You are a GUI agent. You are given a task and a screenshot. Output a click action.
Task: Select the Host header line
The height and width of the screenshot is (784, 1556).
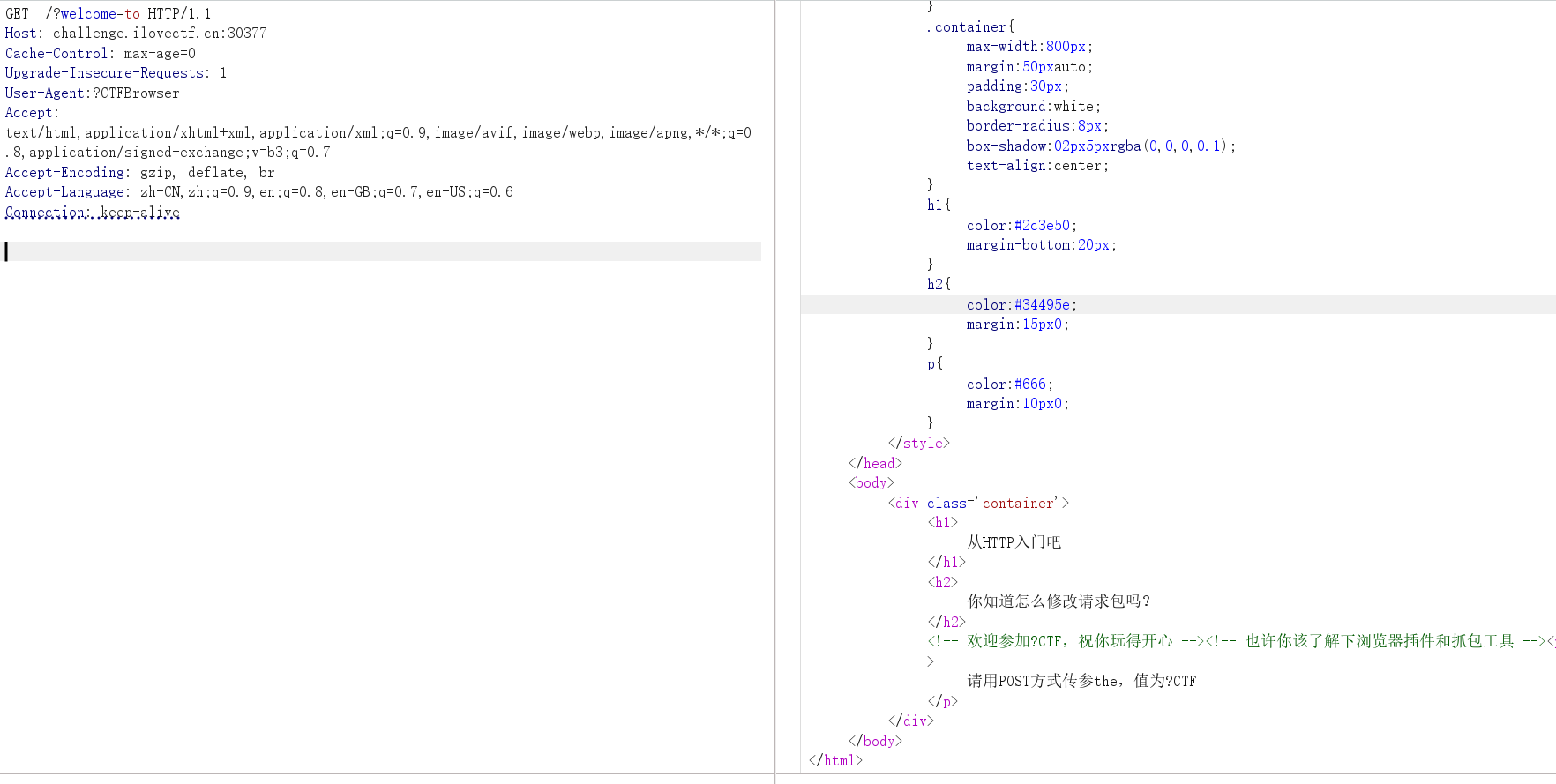136,34
